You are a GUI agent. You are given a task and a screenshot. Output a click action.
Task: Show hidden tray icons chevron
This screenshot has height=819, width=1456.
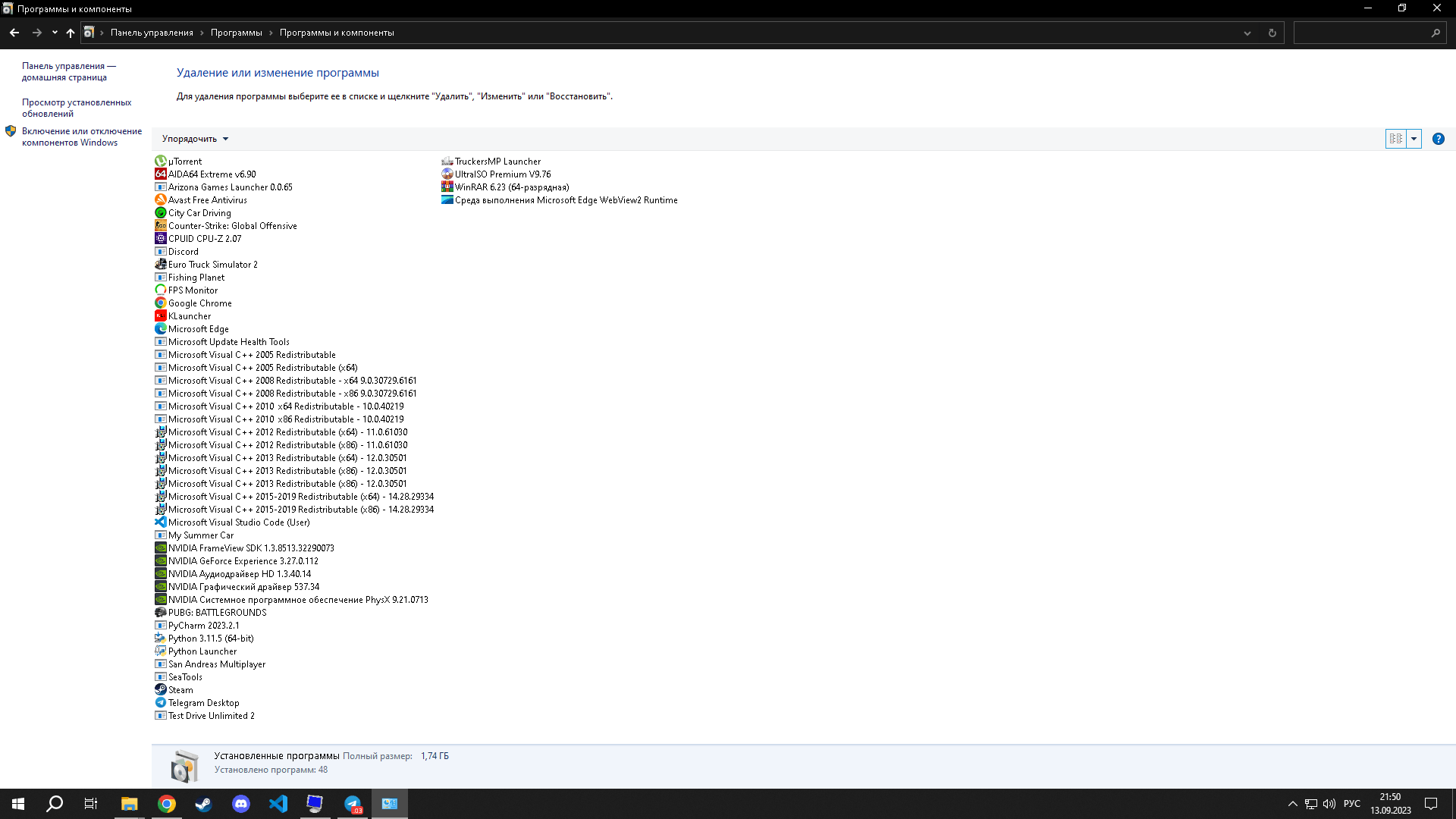pyautogui.click(x=1293, y=804)
